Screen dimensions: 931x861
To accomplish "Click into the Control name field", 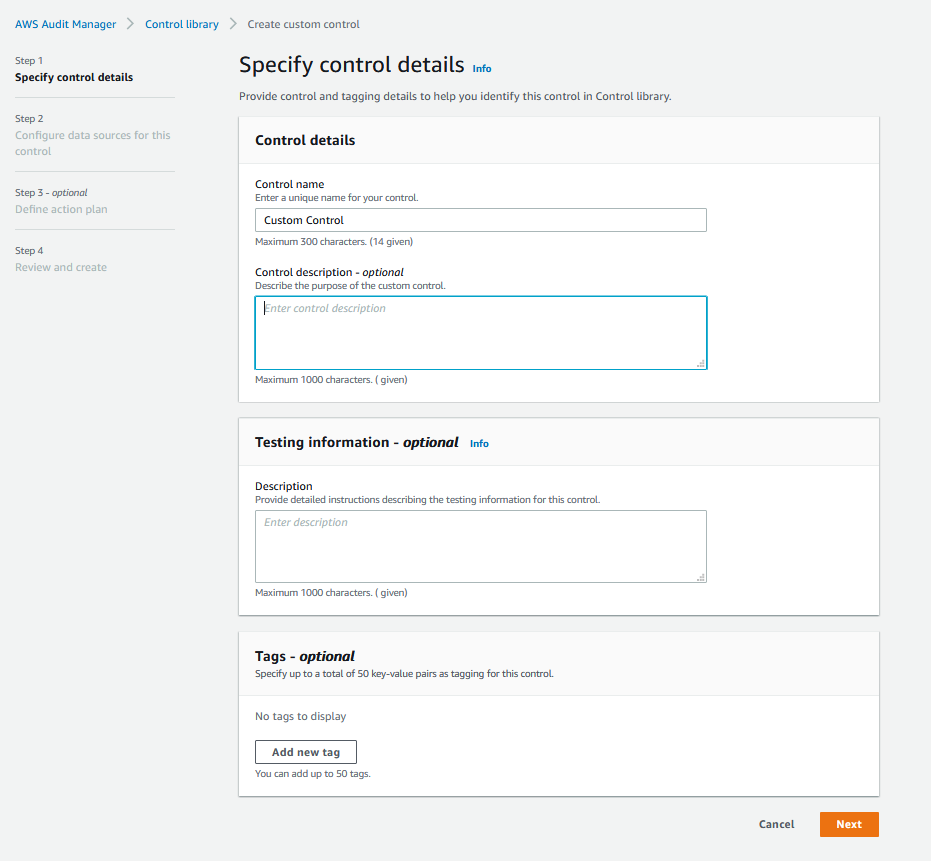I will tap(480, 220).
